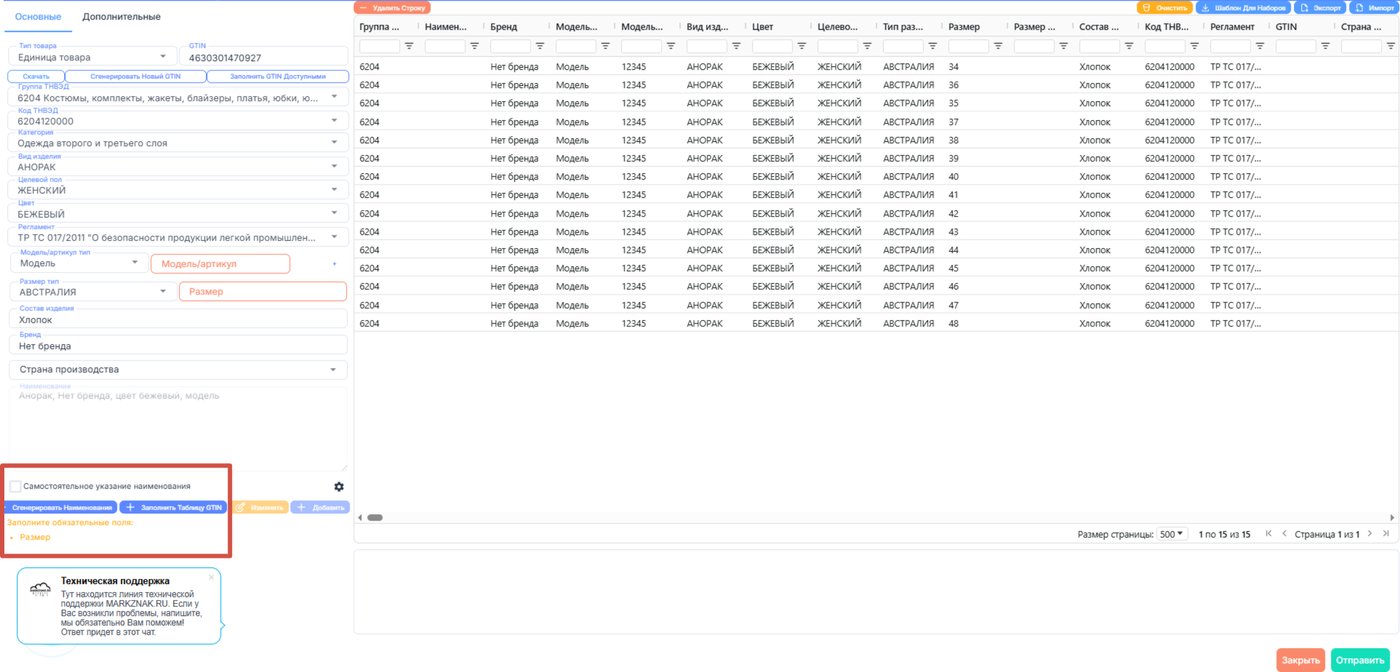Screen dimensions: 1400x672
Task: Click the horizontal scrollbar under the table
Action: coord(375,518)
